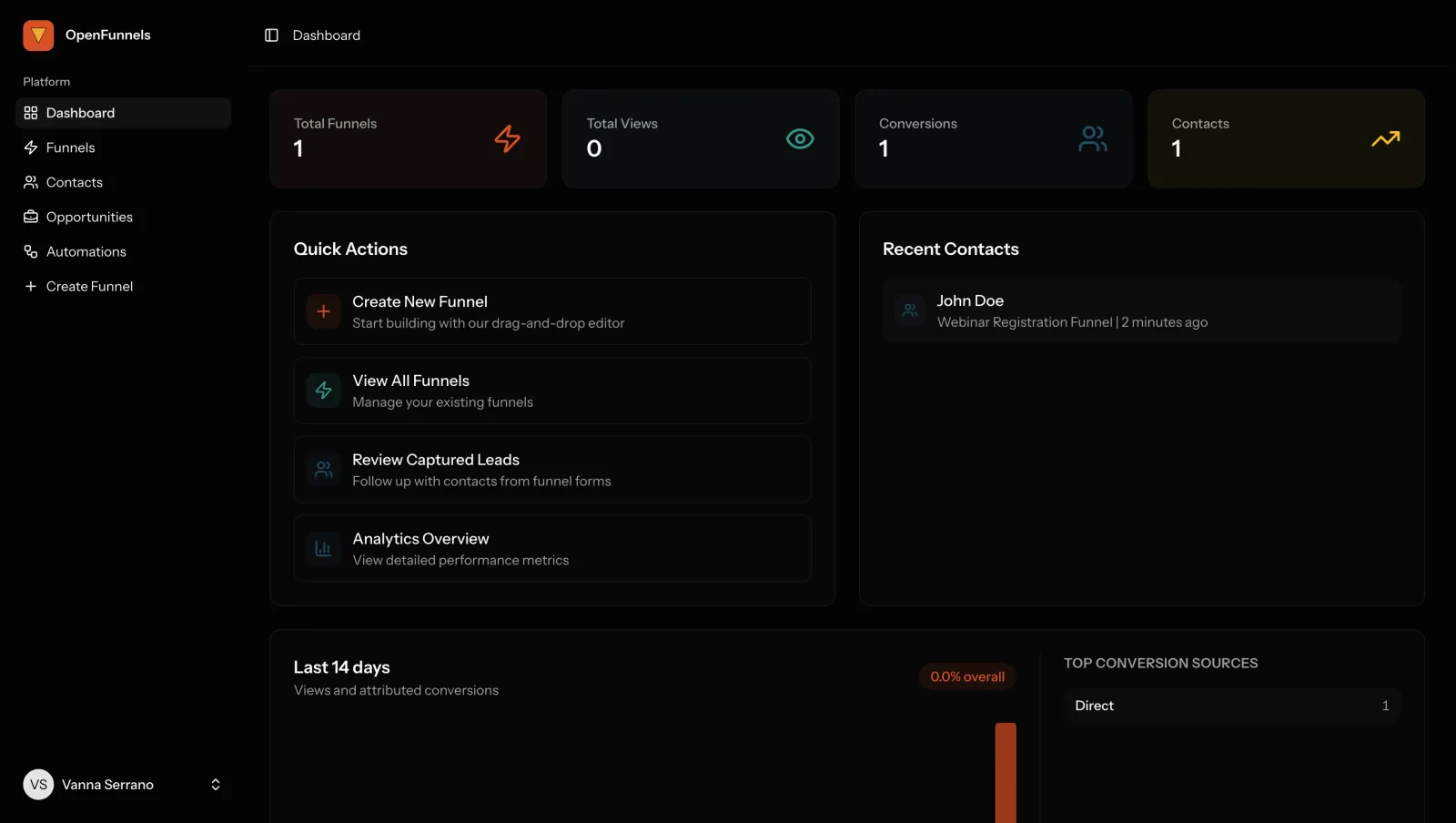Click Create New Funnel quick action

pyautogui.click(x=552, y=311)
